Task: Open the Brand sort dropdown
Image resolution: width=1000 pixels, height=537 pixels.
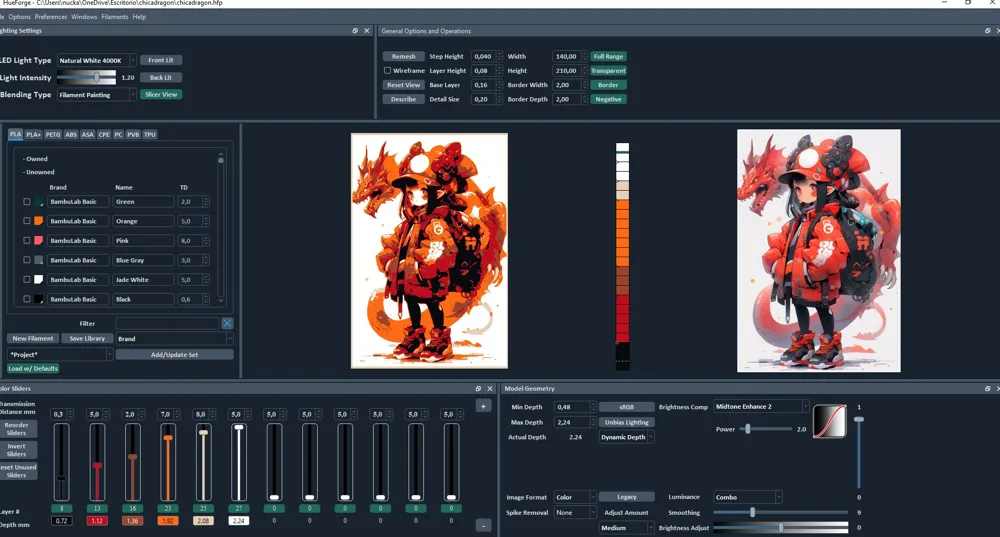Action: (x=174, y=339)
